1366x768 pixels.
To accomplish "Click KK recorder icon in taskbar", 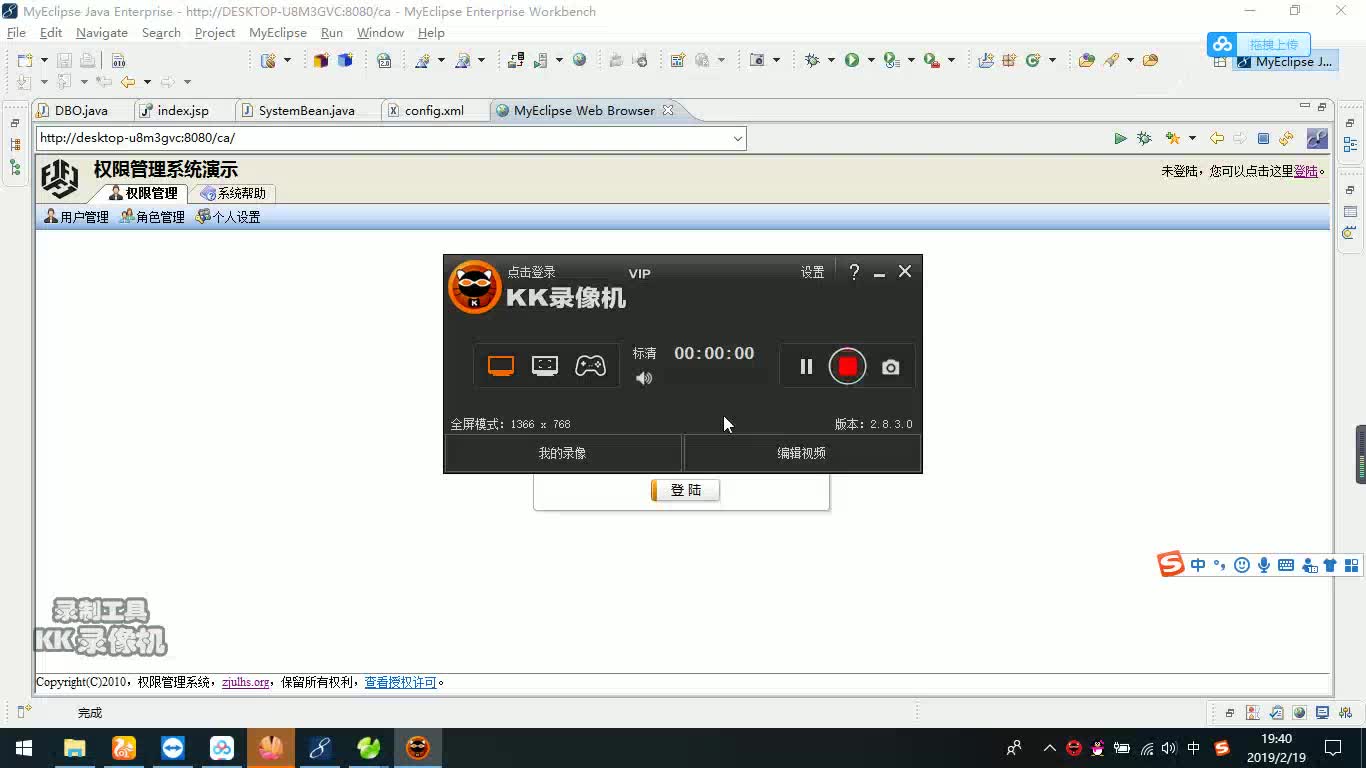I will 418,748.
